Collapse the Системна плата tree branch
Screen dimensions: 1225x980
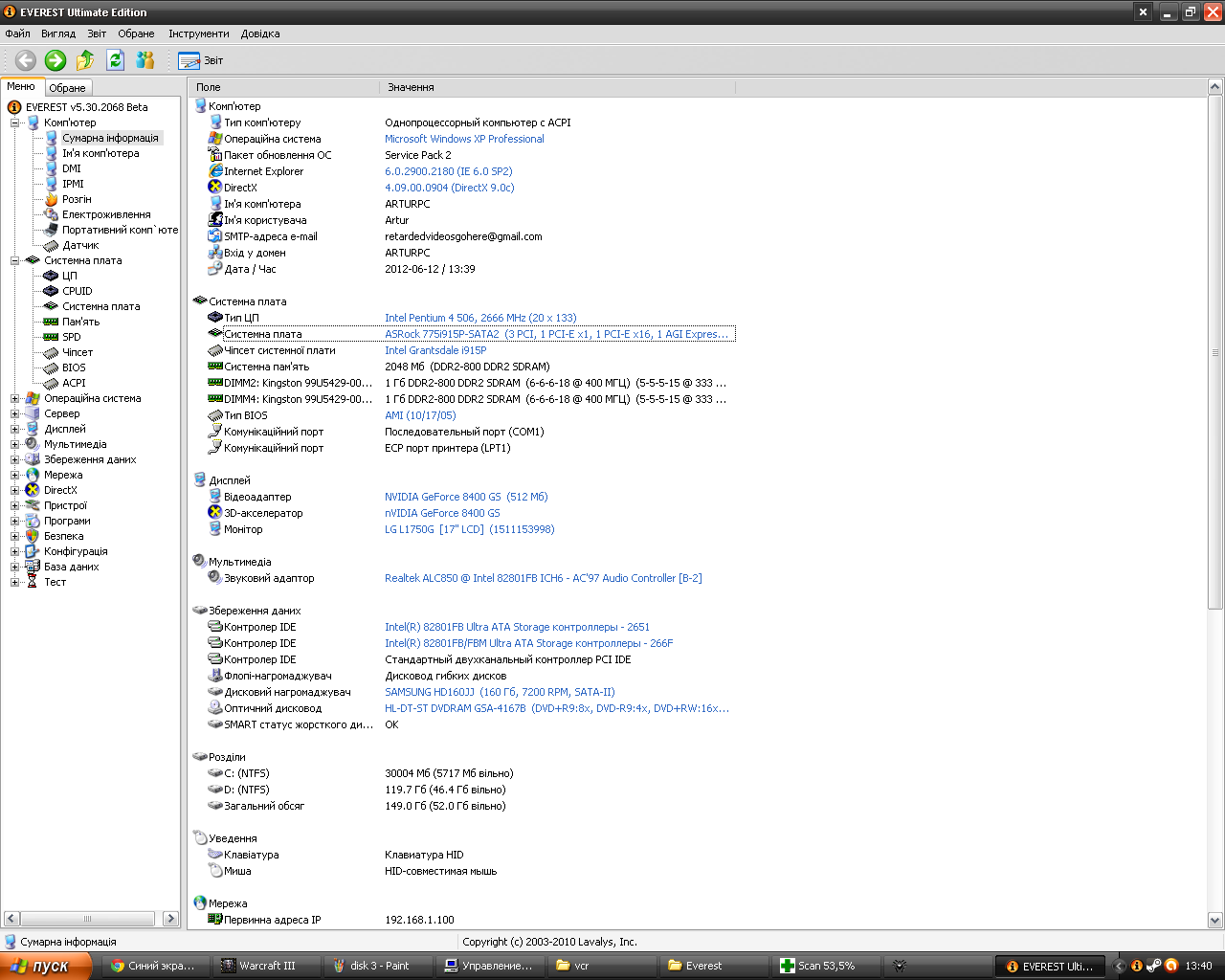coord(15,260)
